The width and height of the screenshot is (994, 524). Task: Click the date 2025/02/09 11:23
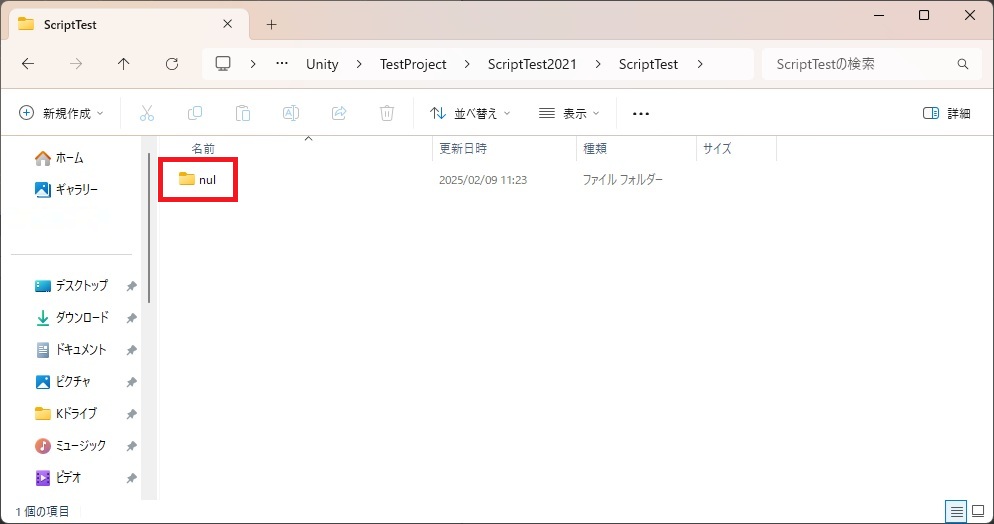tap(483, 180)
